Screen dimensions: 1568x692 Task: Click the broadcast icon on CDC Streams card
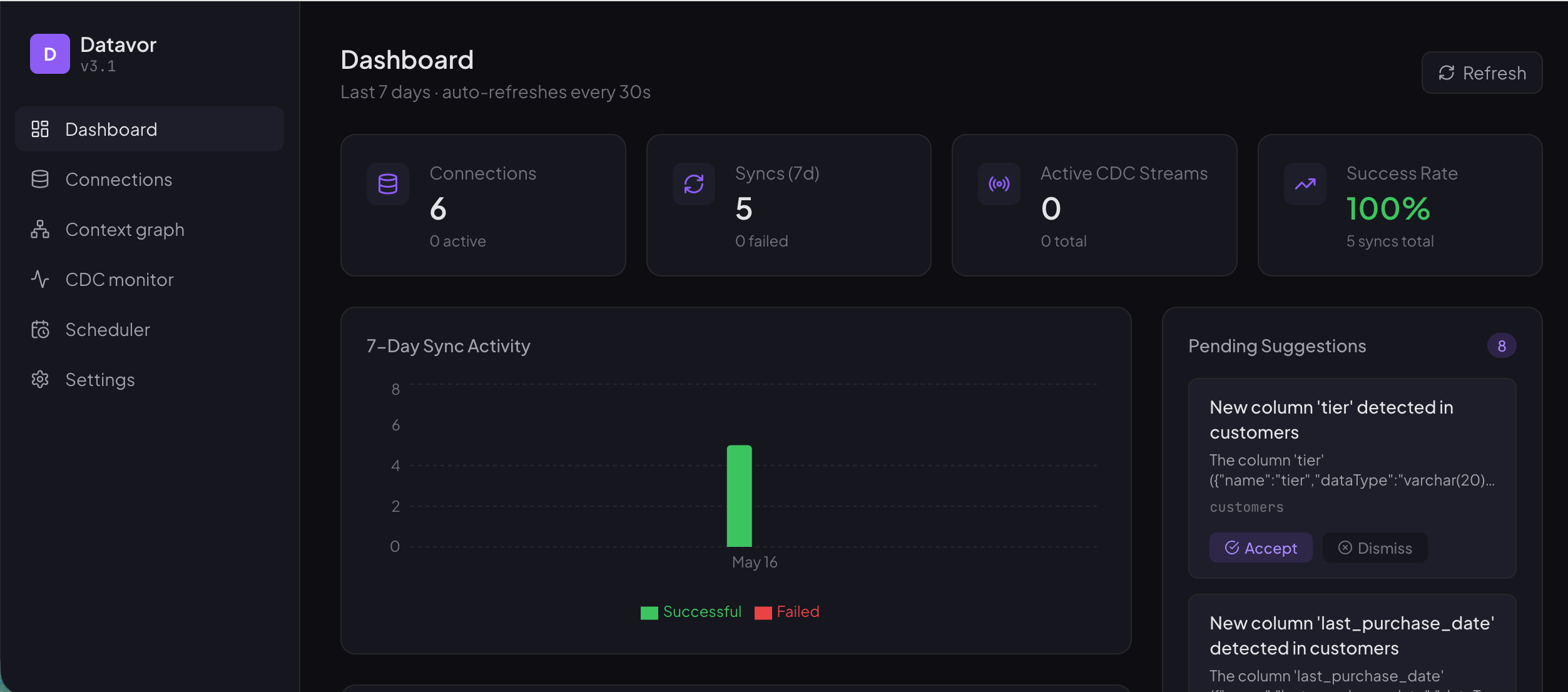[999, 184]
